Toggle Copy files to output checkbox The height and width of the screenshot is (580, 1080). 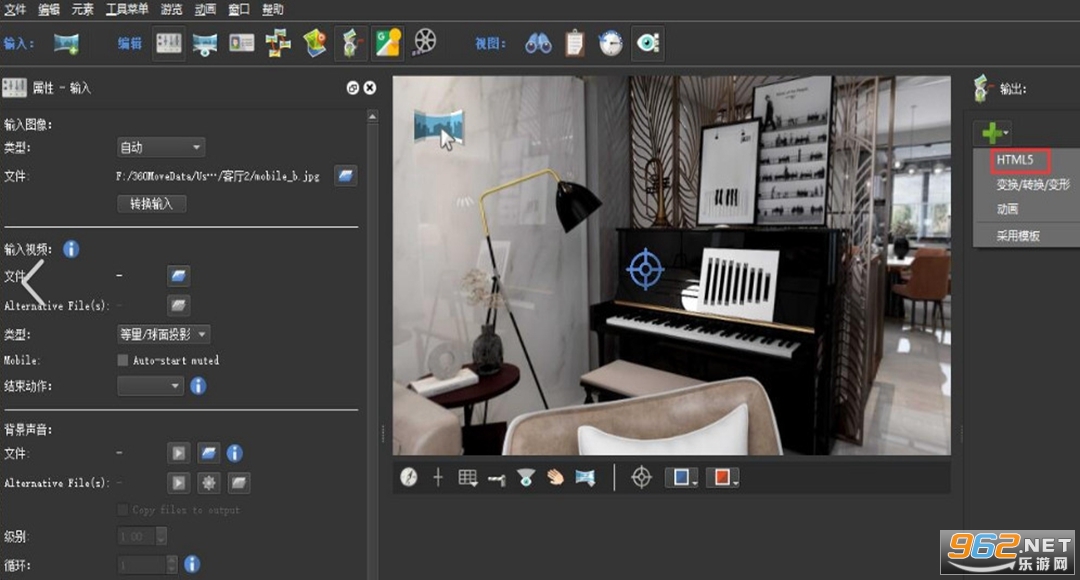pos(123,510)
